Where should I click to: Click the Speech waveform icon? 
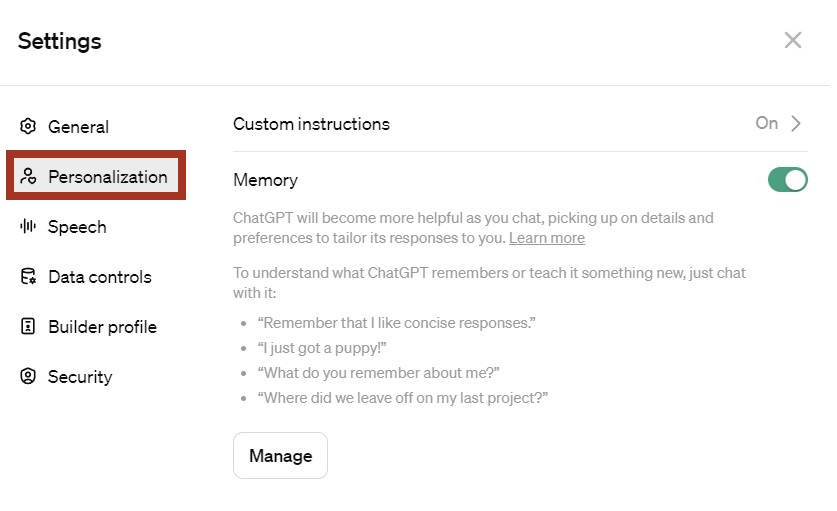(x=28, y=227)
